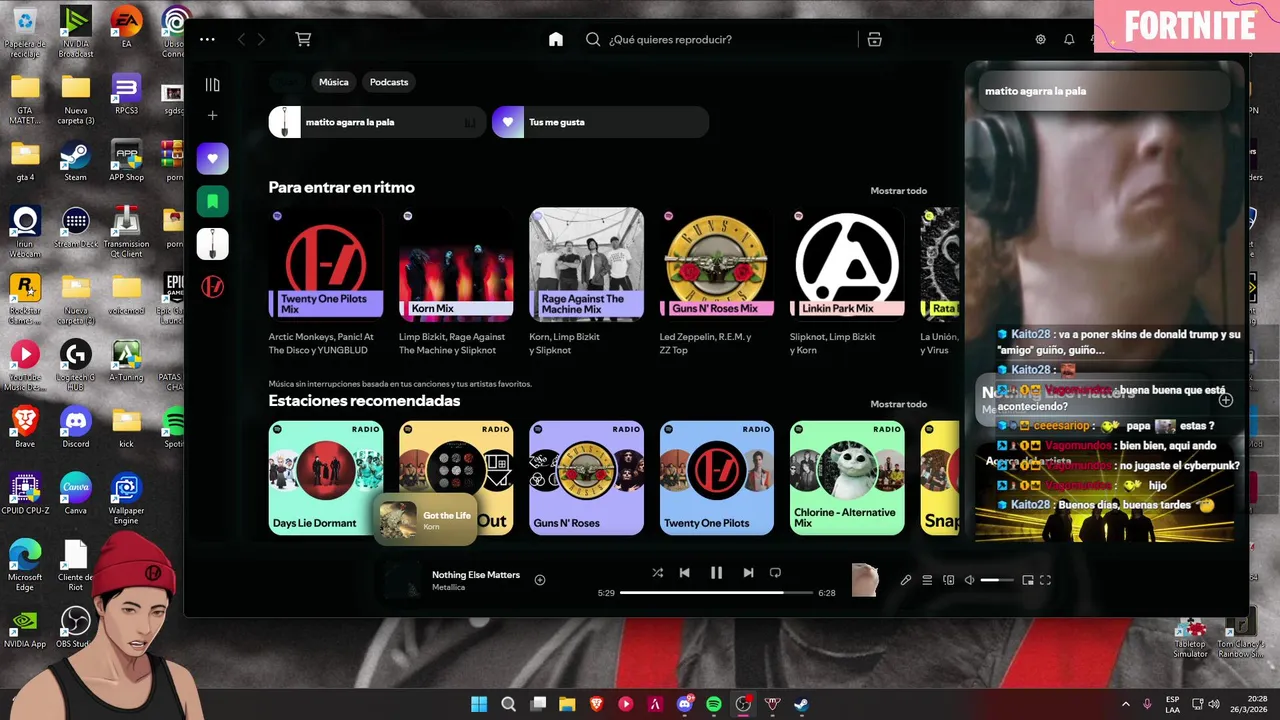Mute the volume speaker icon
1280x720 pixels.
click(969, 580)
